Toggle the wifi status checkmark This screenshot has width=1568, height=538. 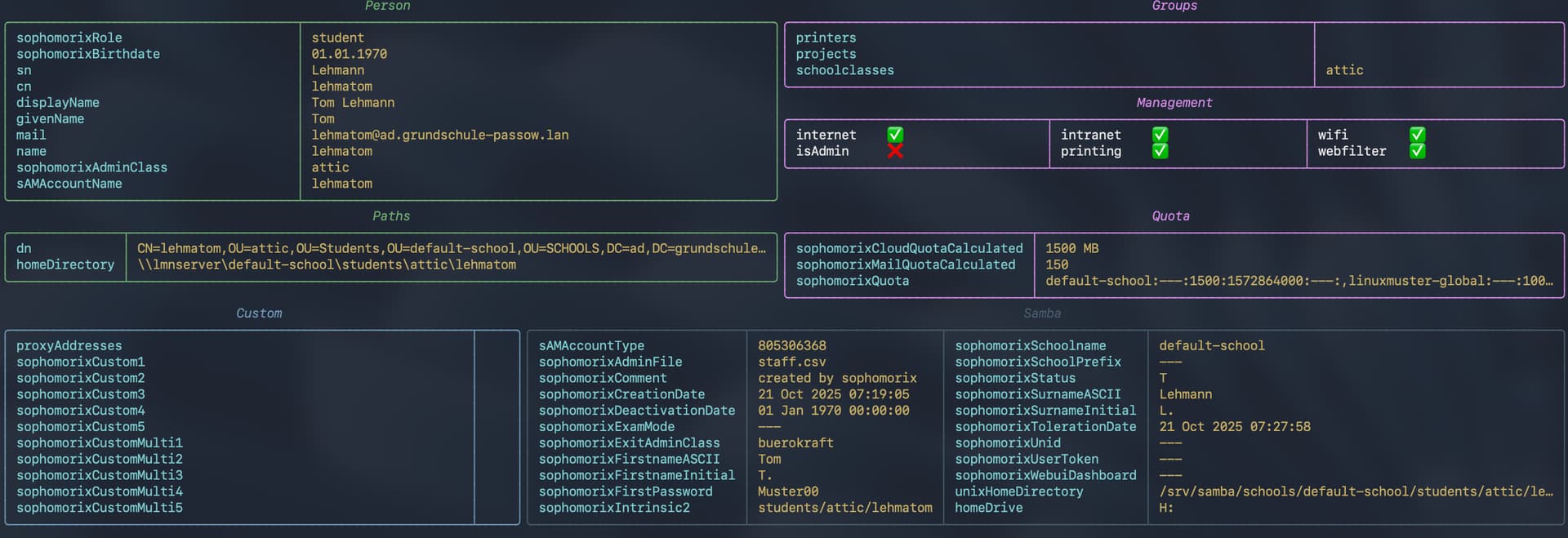(1417, 135)
